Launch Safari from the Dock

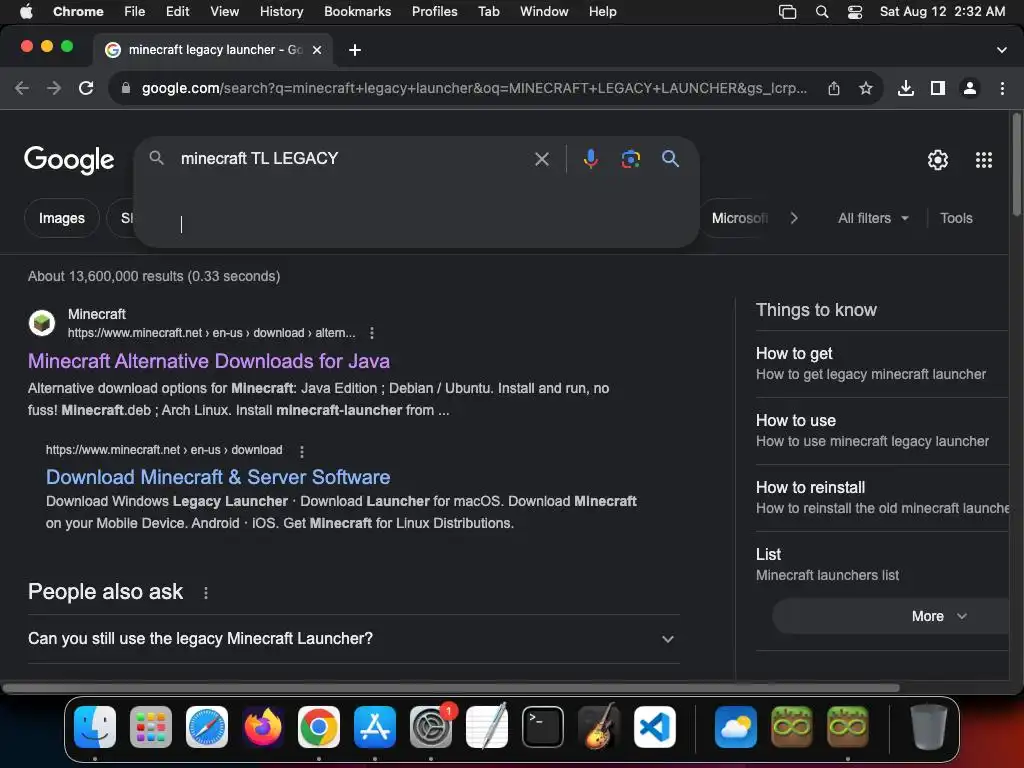[207, 727]
